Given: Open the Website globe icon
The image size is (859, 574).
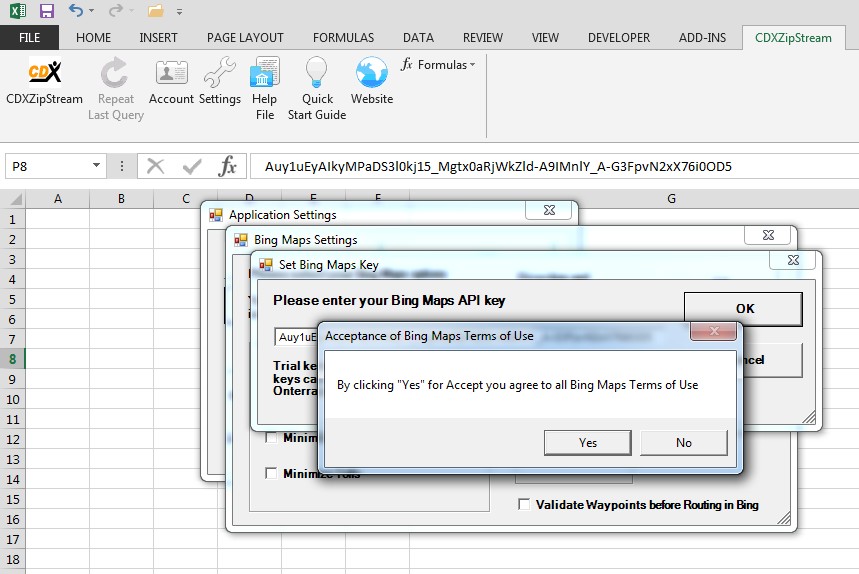Looking at the screenshot, I should (371, 72).
